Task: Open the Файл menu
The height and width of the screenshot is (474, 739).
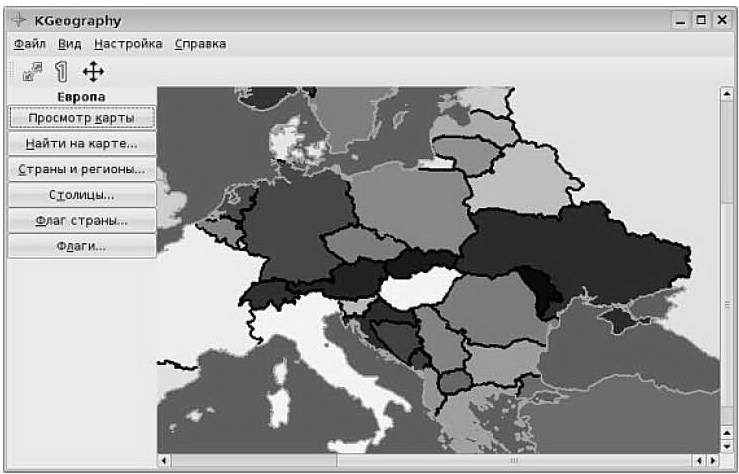Action: [x=30, y=44]
